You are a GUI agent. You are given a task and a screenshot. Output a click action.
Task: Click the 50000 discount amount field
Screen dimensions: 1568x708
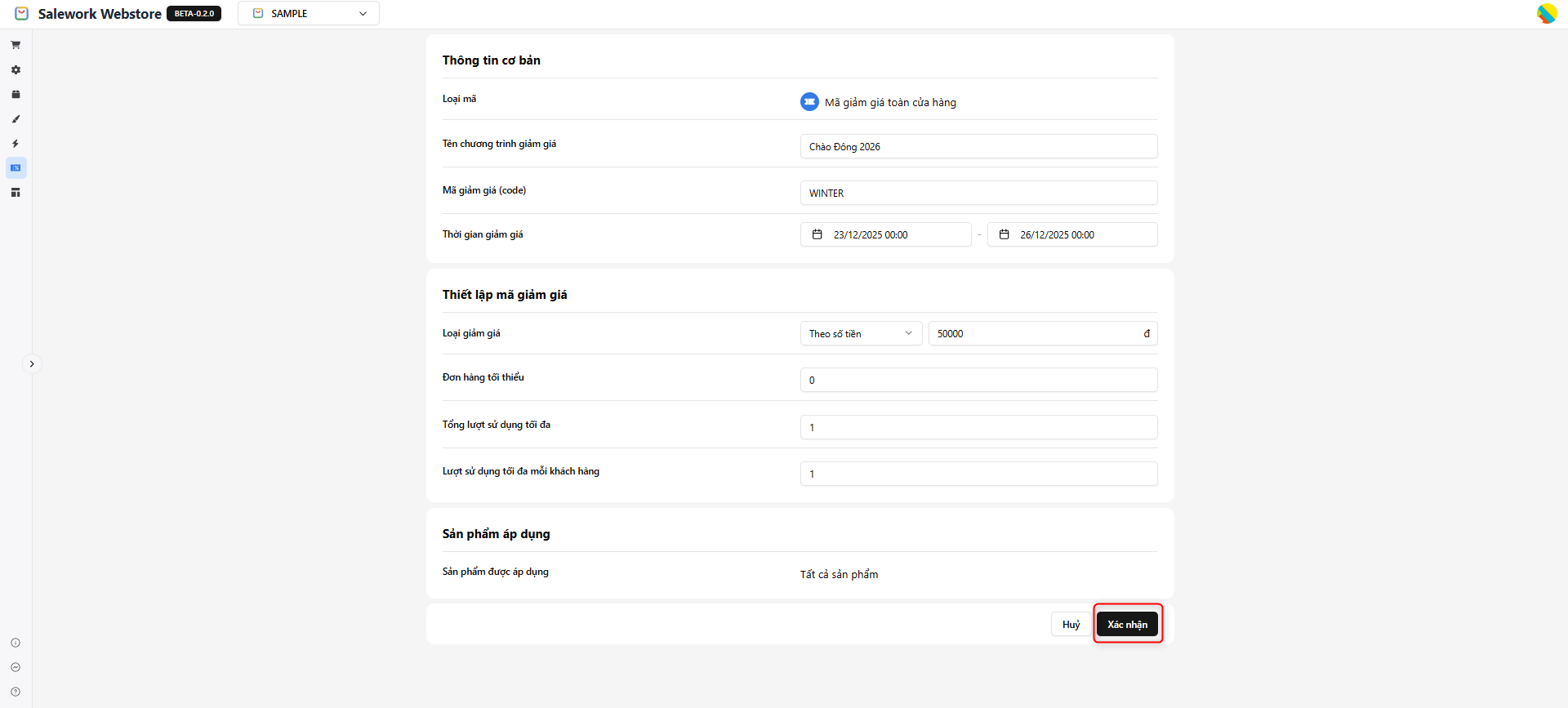pyautogui.click(x=1036, y=334)
